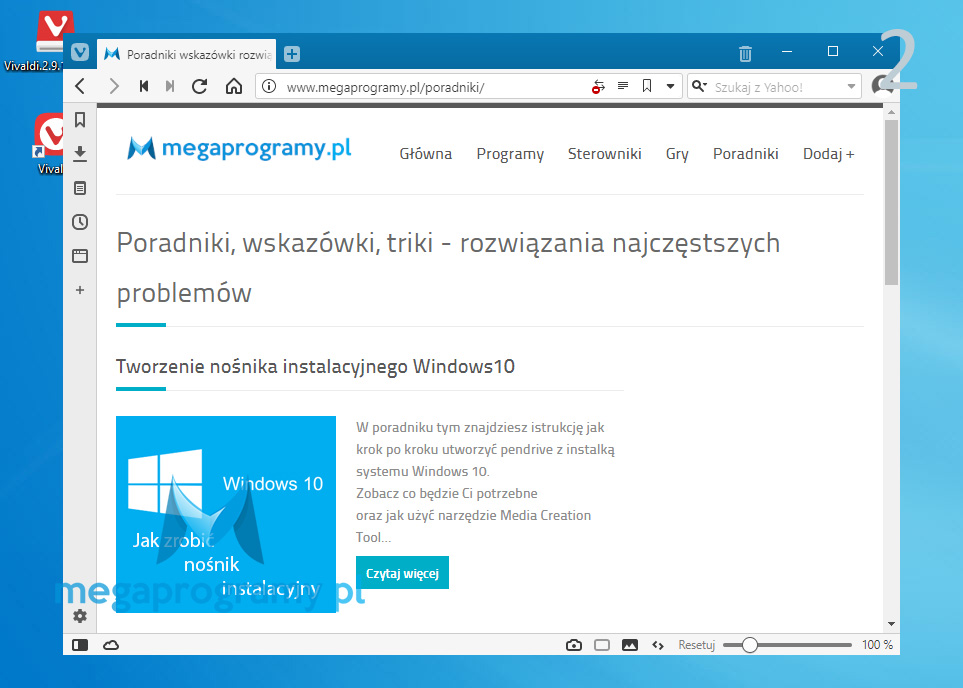This screenshot has height=688, width=963.
Task: Switch on reader view in address bar
Action: tap(623, 86)
